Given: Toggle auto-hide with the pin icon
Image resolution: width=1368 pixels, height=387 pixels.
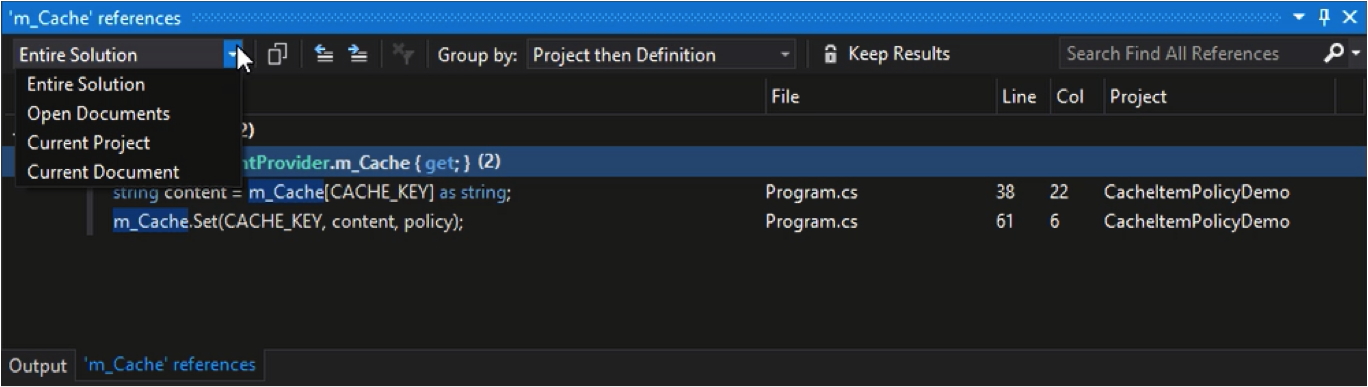Looking at the screenshot, I should point(1325,17).
